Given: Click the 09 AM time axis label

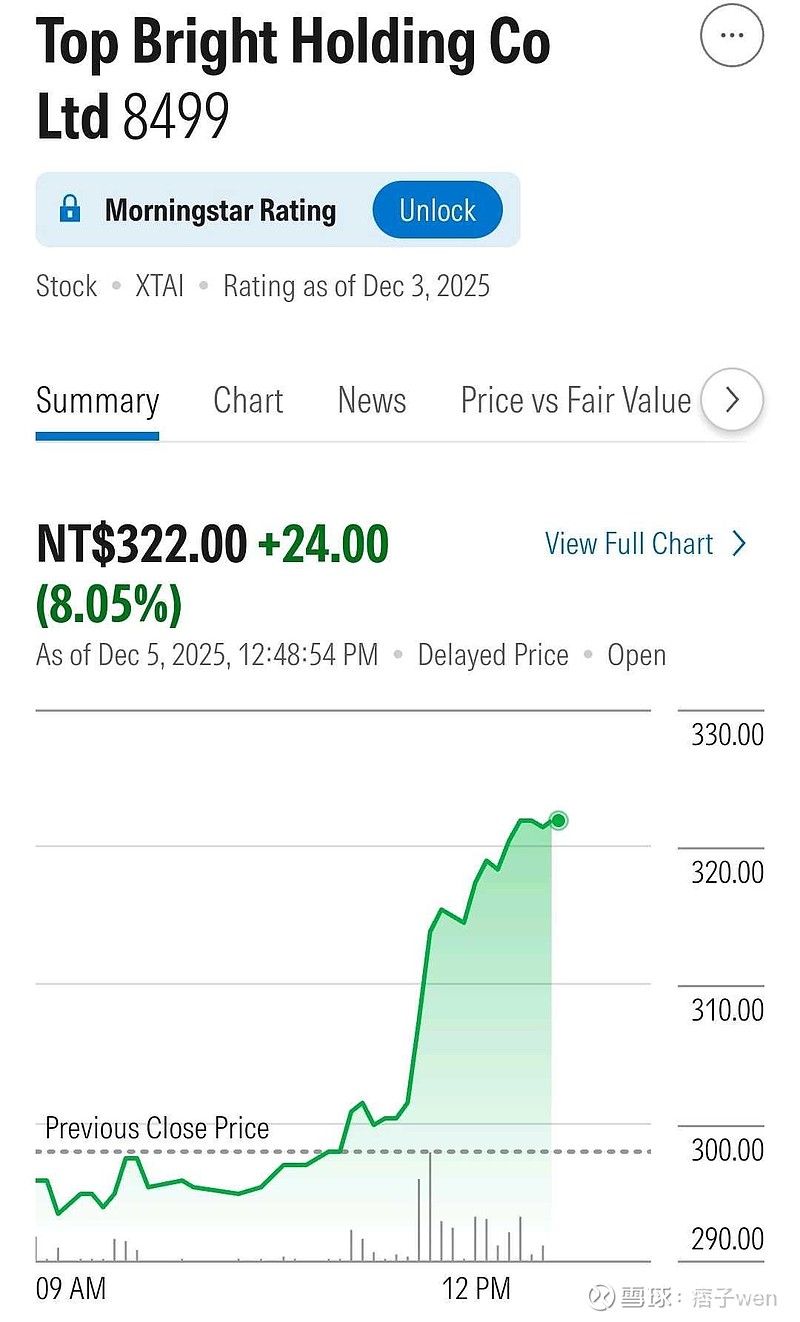Looking at the screenshot, I should pyautogui.click(x=71, y=1289).
